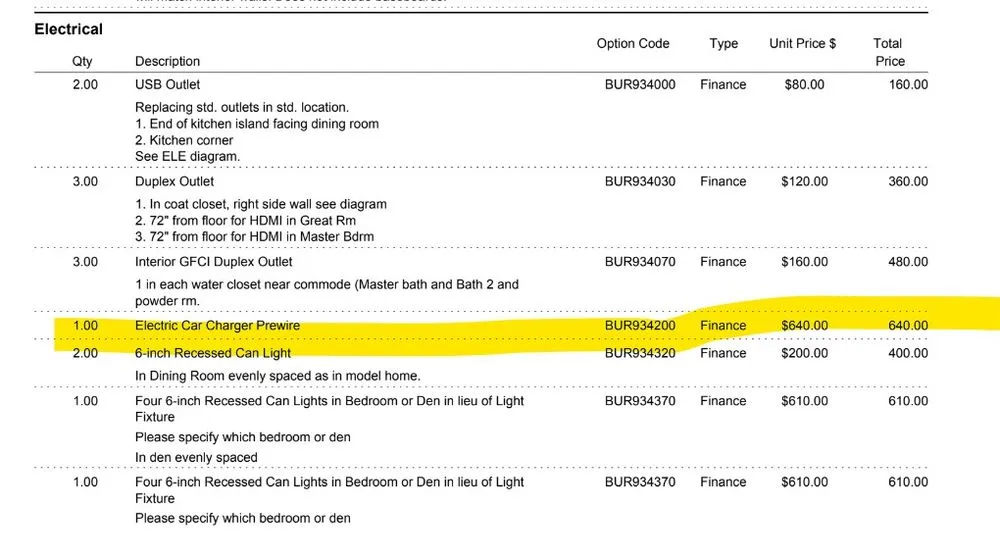Click the Electrical section heading
The height and width of the screenshot is (559, 1000).
point(68,29)
